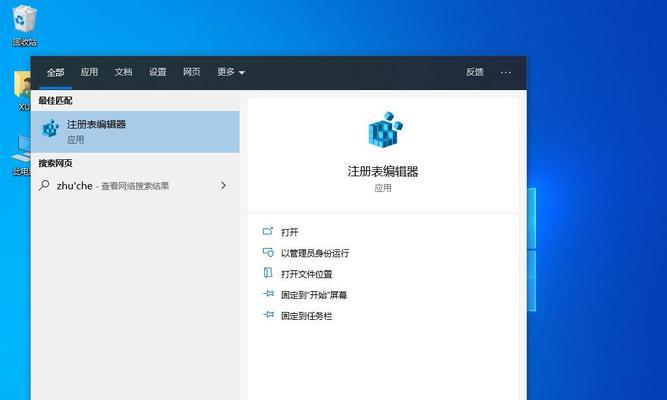Viewport: 667px width, 400px height.
Task: Switch to the 全部 tab
Action: [55, 72]
